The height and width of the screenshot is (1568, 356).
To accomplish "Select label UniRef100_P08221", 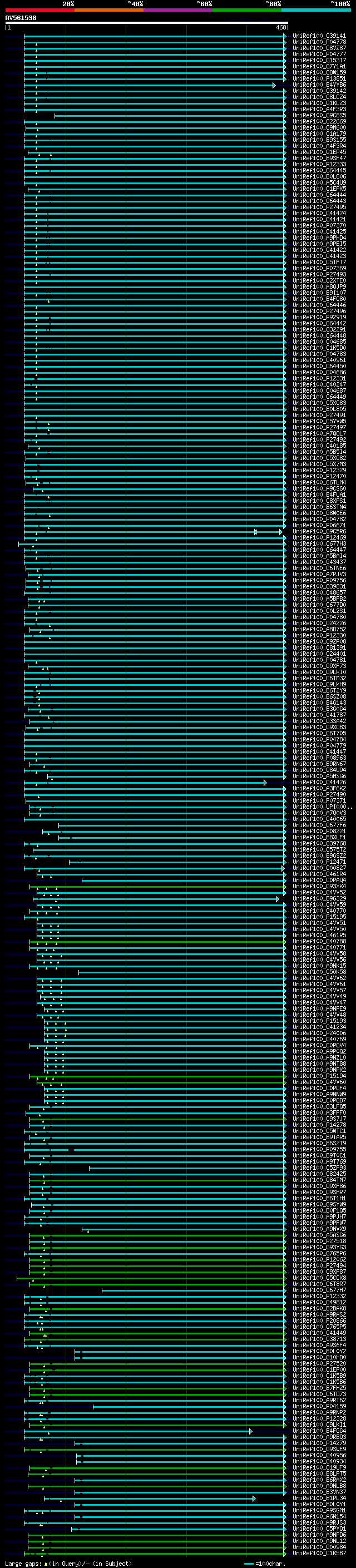I will point(319,832).
